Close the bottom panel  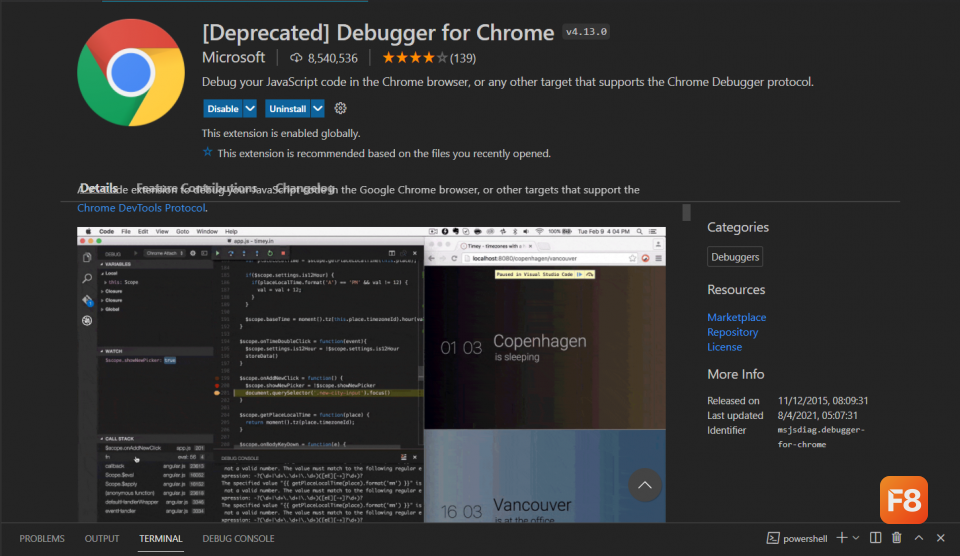coord(941,538)
